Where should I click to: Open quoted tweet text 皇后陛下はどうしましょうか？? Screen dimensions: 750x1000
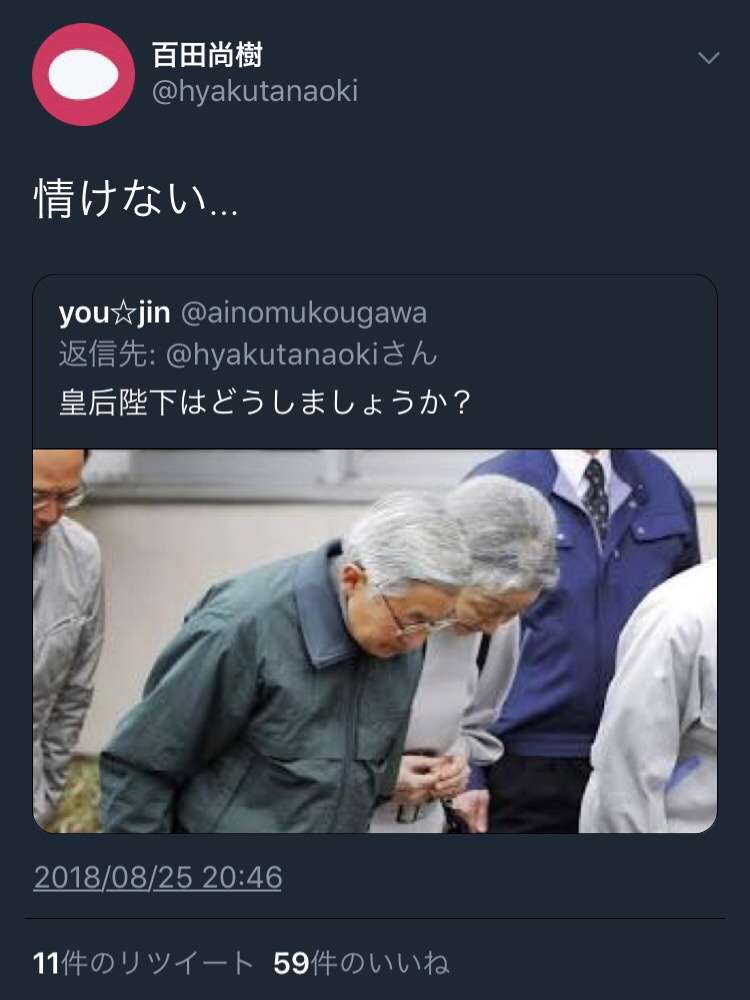pyautogui.click(x=265, y=402)
